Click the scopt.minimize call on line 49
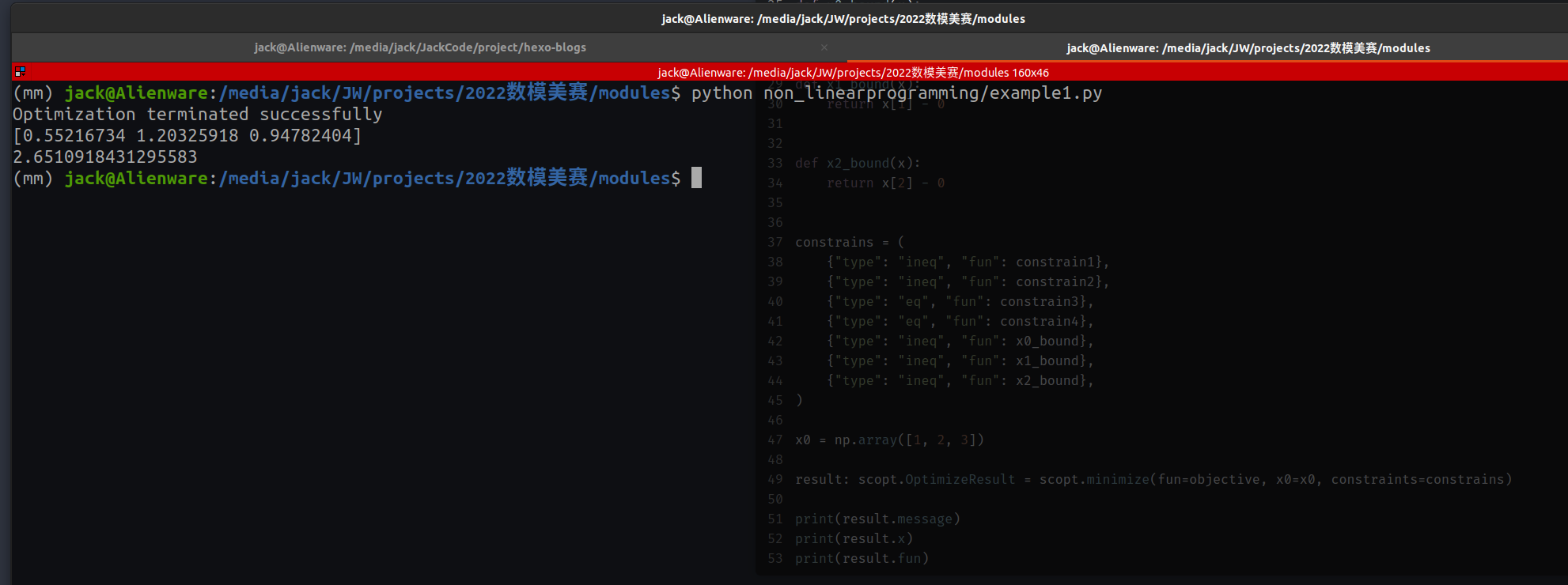Screen dimensions: 1568x585 tap(1275, 480)
